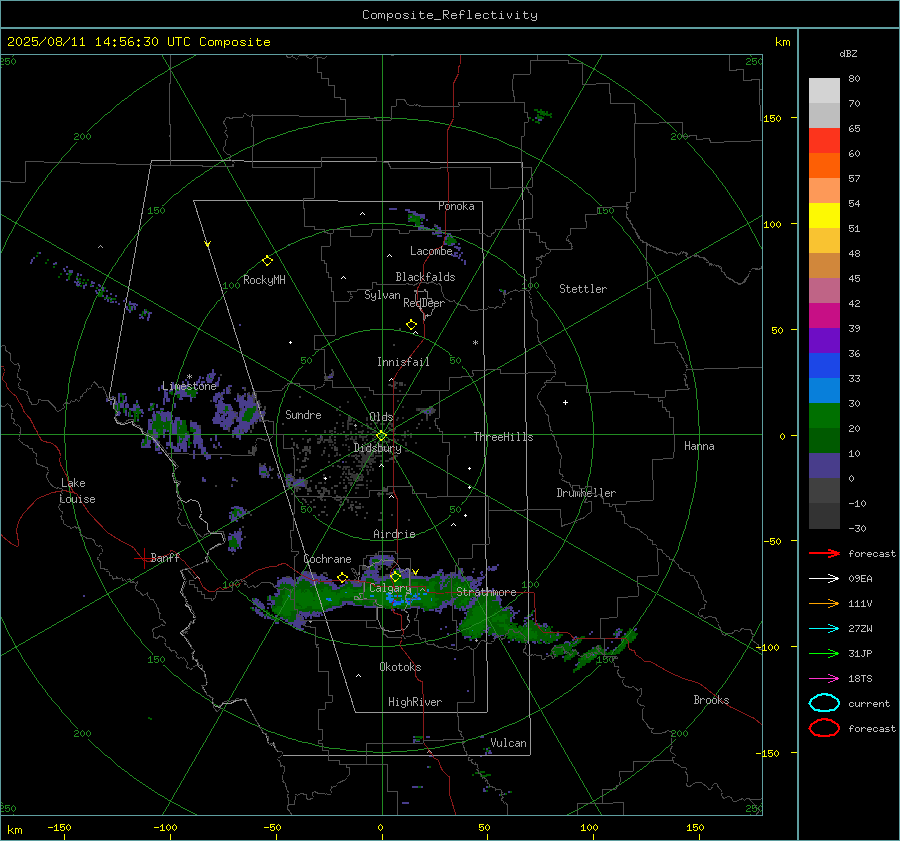The image size is (900, 841).
Task: Click the Cochrane town label
Action: 327,559
